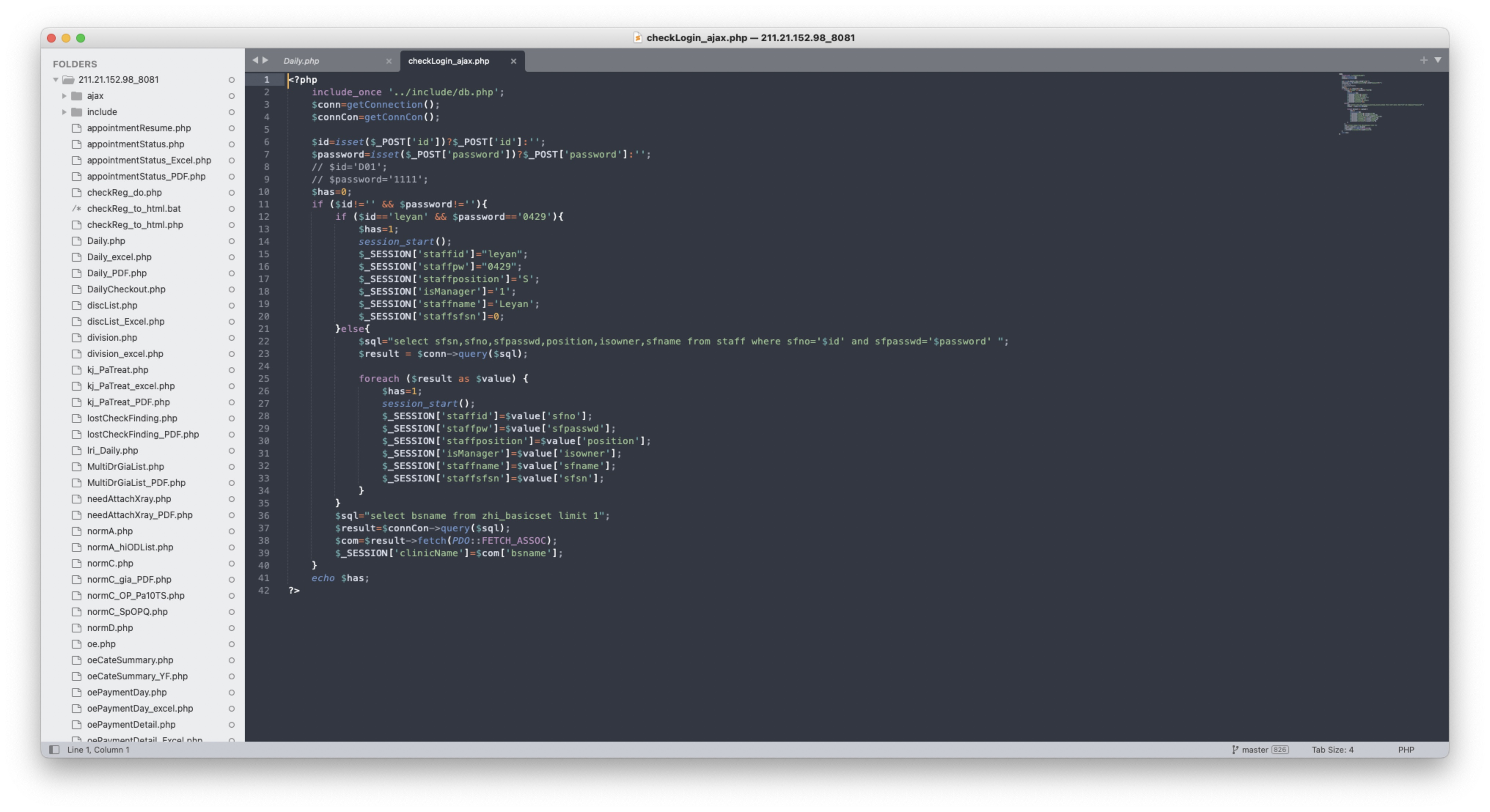Screen dimensions: 1490x812
Task: Expand the include folder
Action: (64, 112)
